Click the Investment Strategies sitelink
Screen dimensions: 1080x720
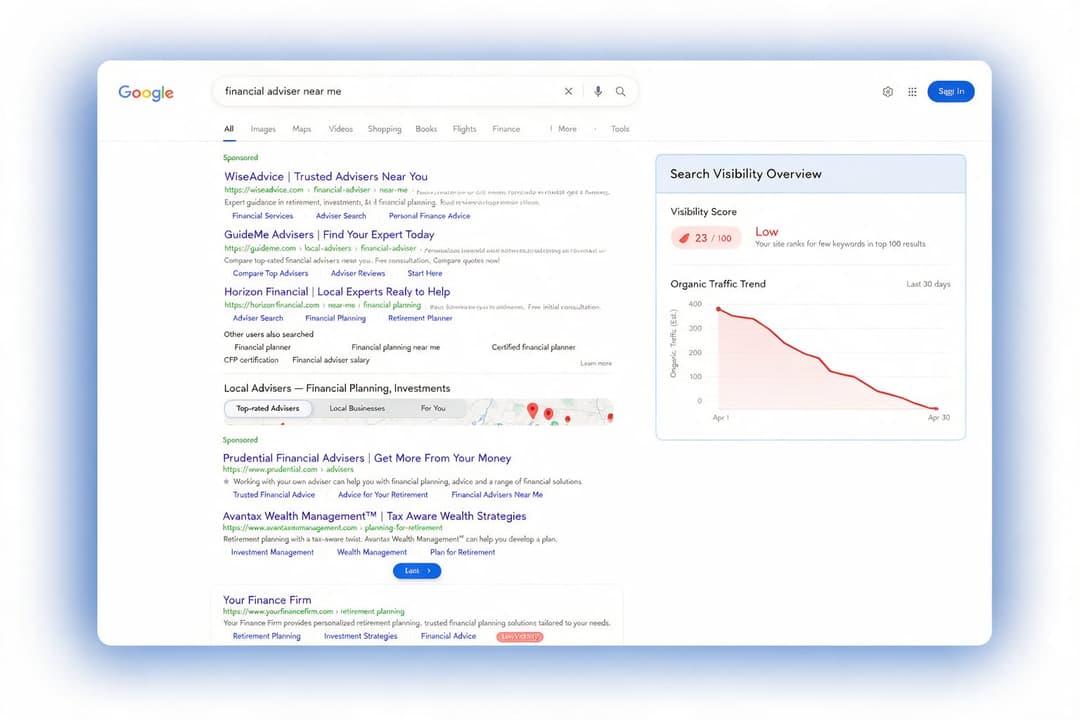pyautogui.click(x=360, y=636)
